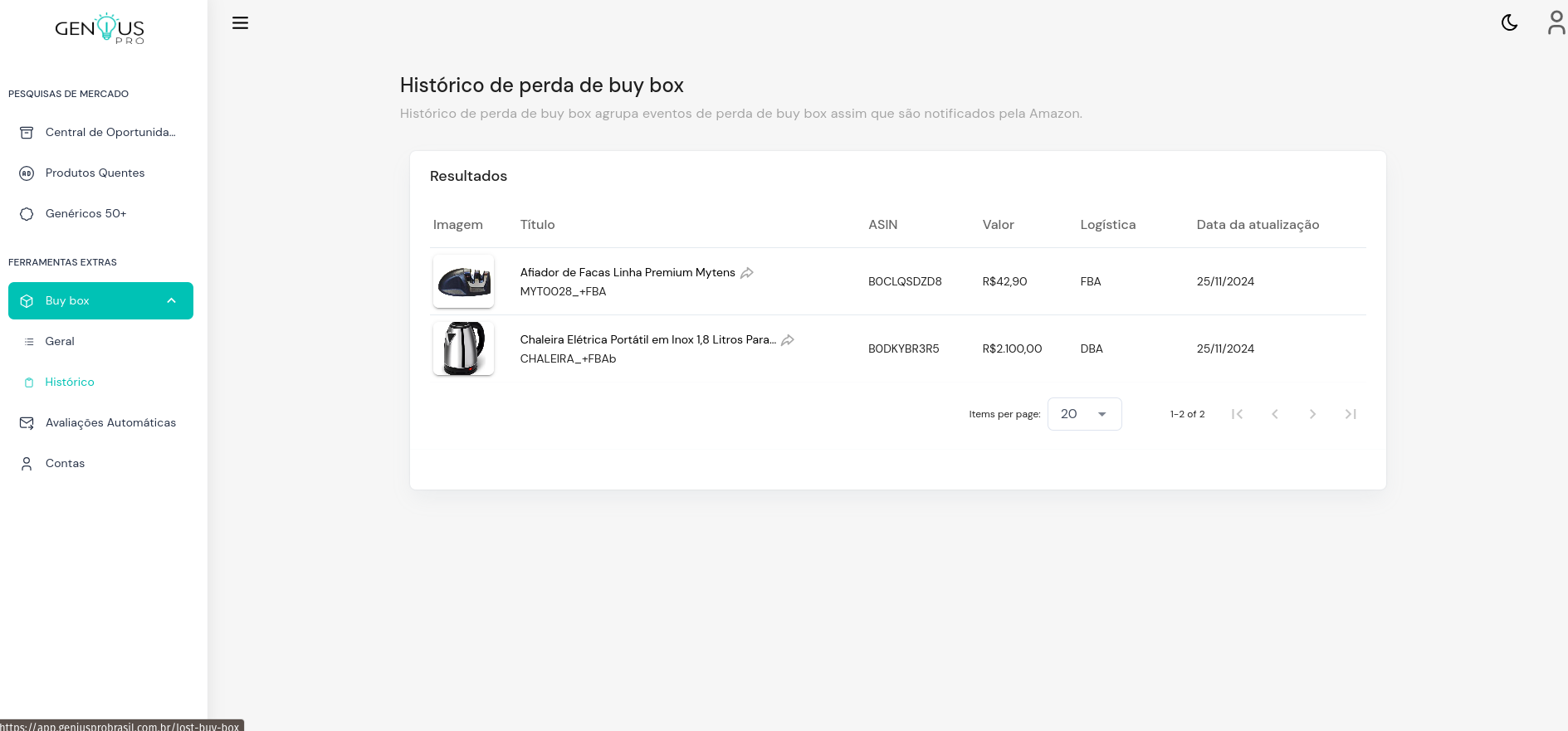This screenshot has width=1568, height=731.
Task: Open items per page dropdown
Action: (x=1084, y=414)
